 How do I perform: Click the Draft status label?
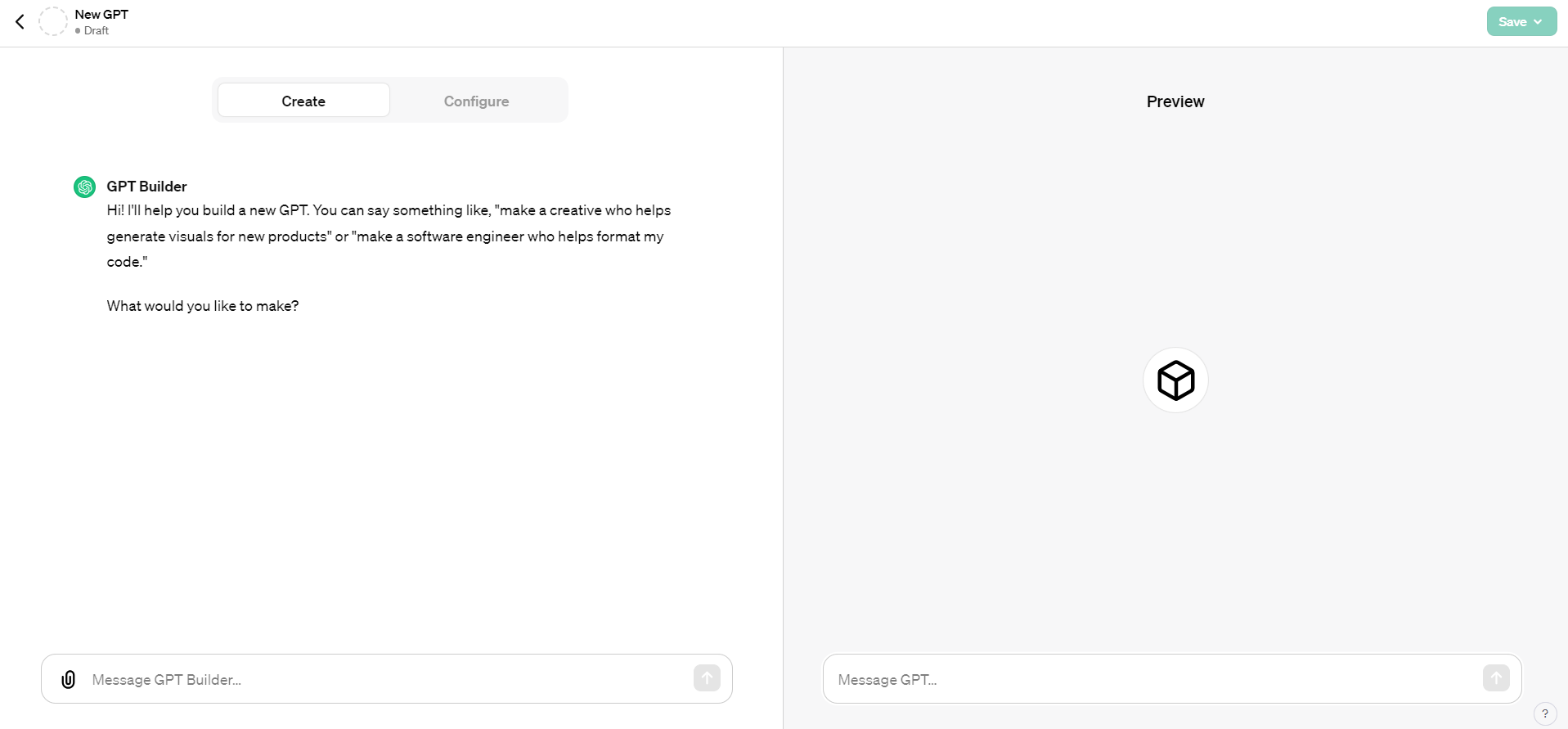coord(96,31)
